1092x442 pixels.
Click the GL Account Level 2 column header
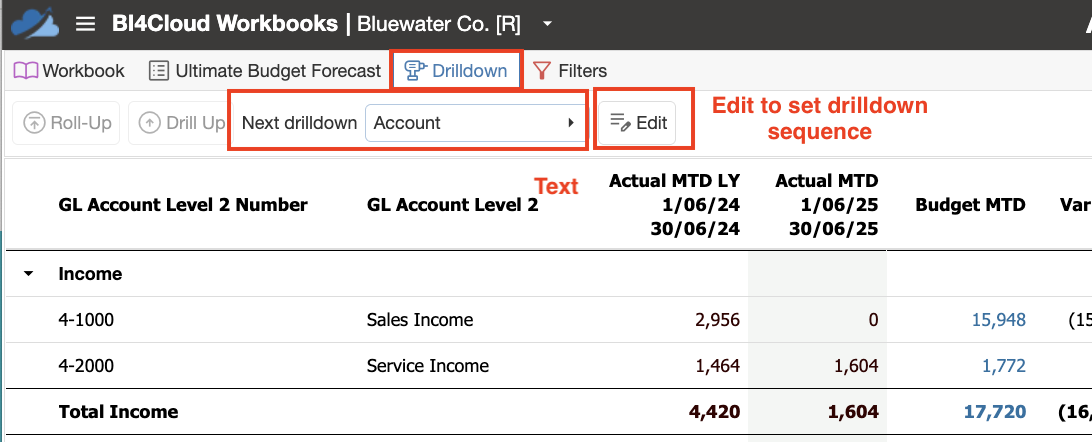(x=452, y=205)
